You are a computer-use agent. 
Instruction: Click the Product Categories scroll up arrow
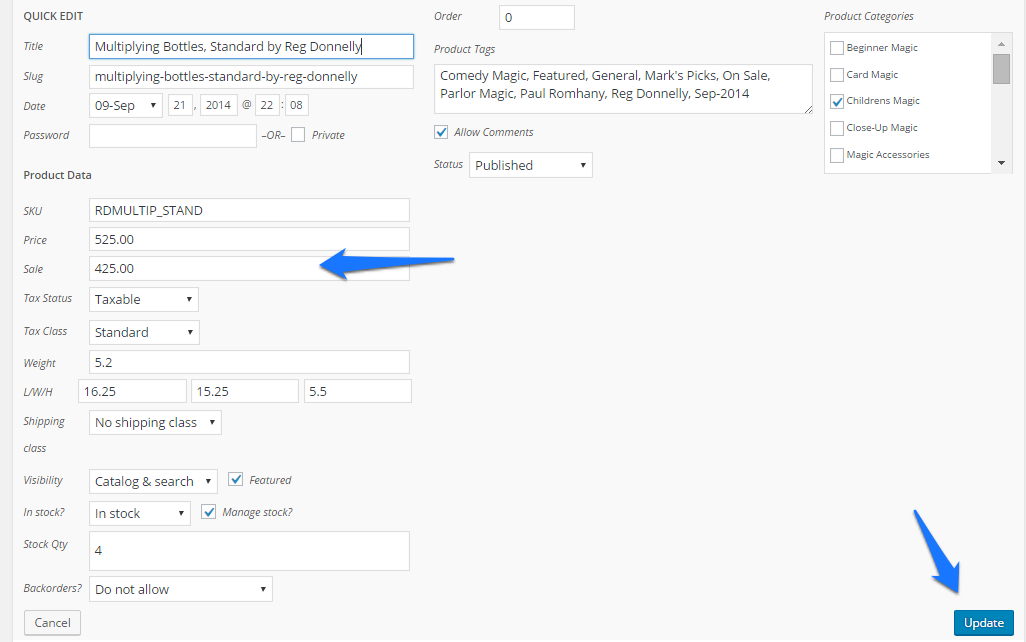[1001, 44]
